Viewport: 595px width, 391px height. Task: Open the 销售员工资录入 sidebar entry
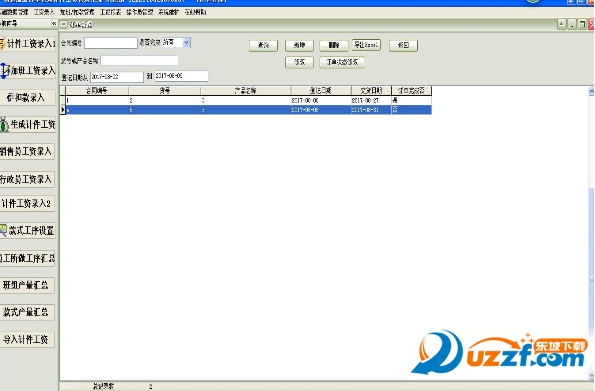click(27, 151)
